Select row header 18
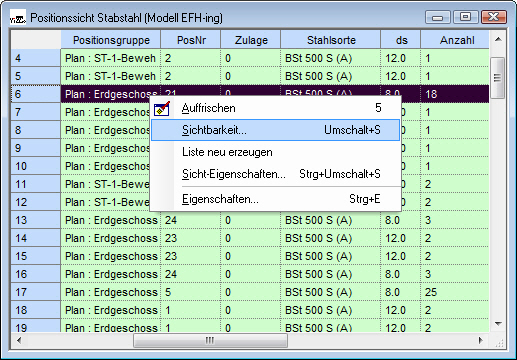Screen dimensions: 517x360 point(36,310)
